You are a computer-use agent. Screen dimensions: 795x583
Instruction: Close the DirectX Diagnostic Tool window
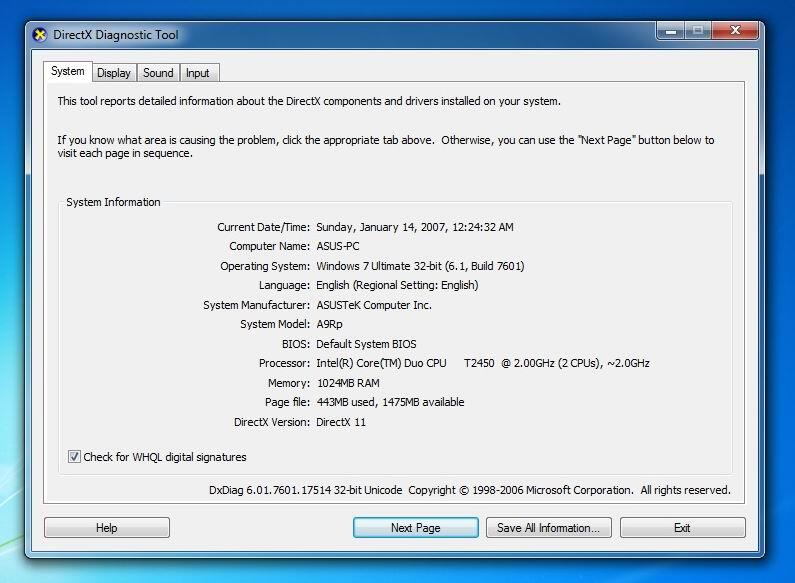click(735, 30)
